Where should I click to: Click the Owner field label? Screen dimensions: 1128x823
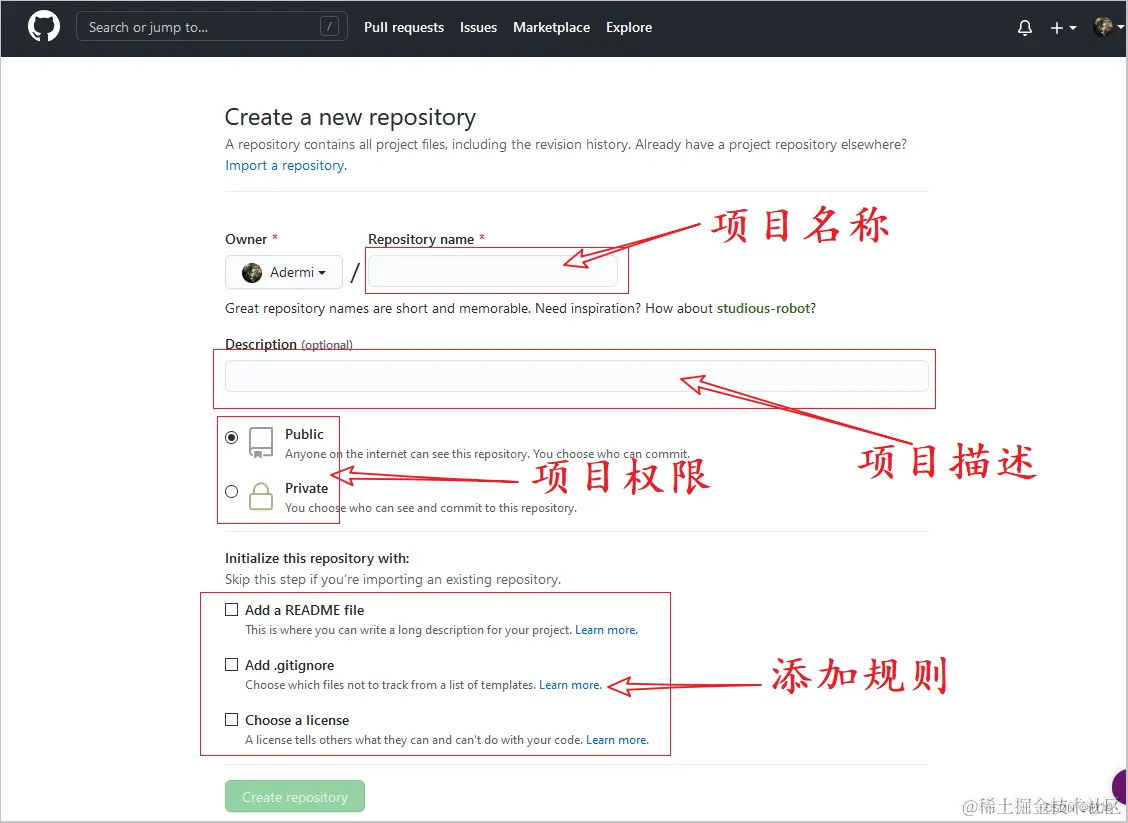(246, 240)
